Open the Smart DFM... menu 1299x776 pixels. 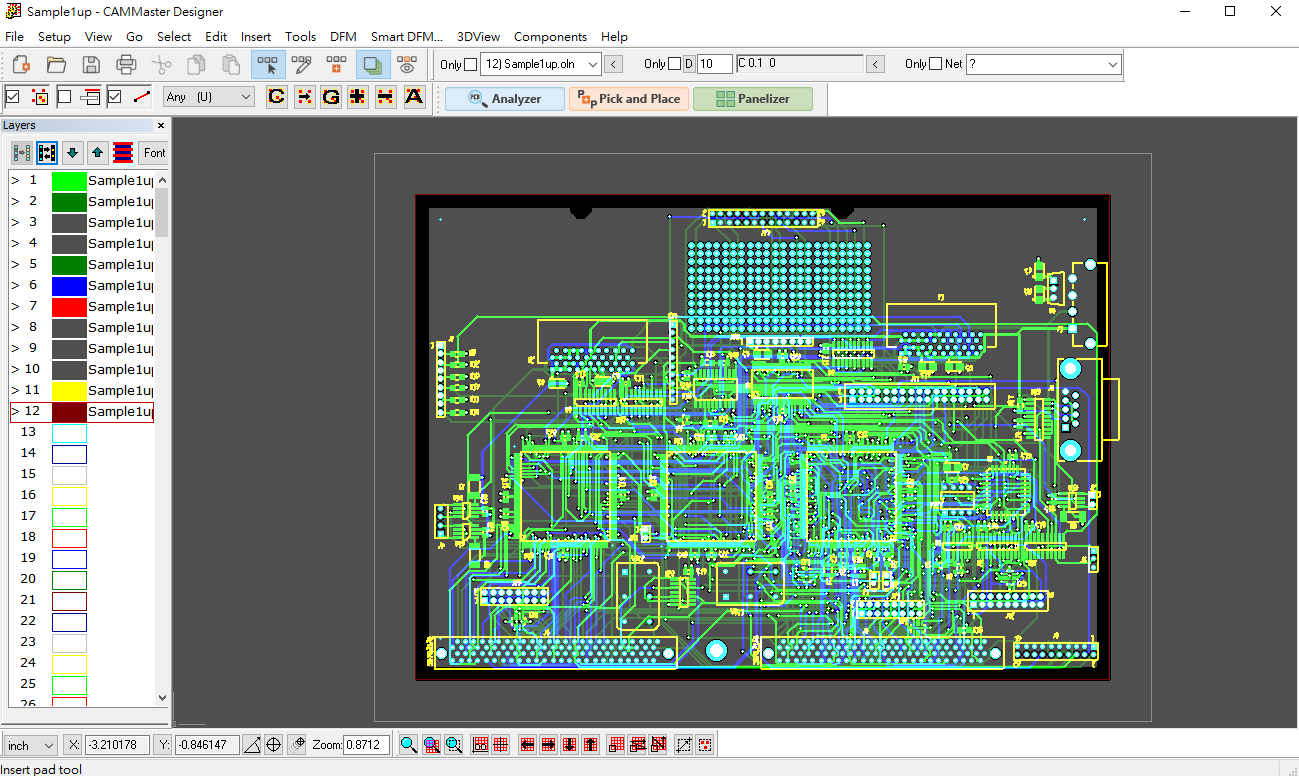click(406, 37)
